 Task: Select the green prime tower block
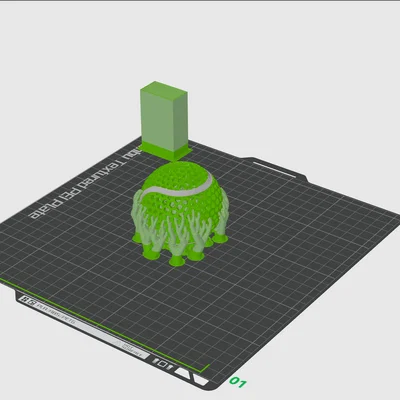tap(164, 120)
